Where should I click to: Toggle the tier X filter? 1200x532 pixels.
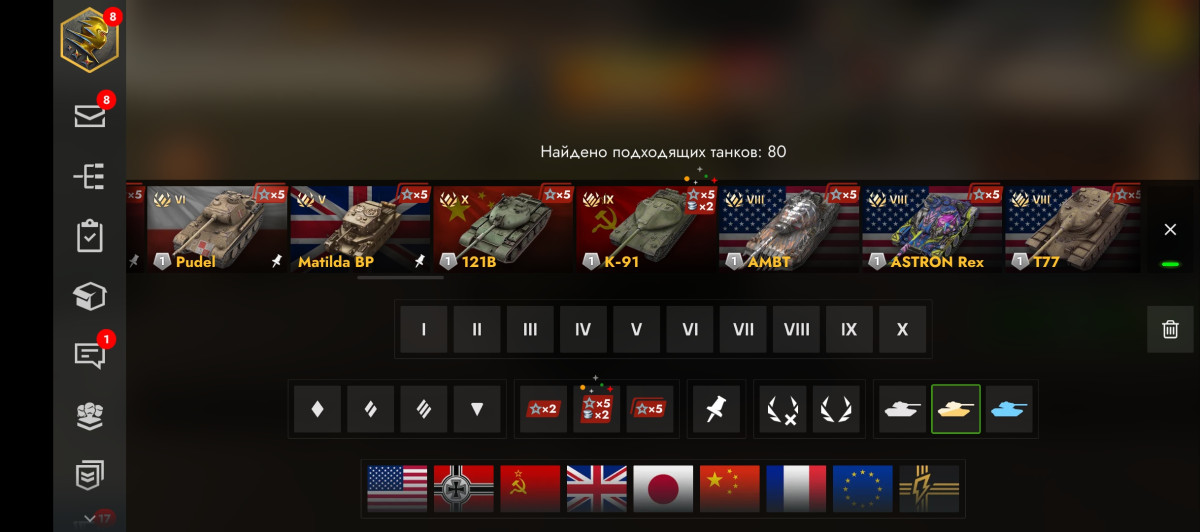coord(903,329)
